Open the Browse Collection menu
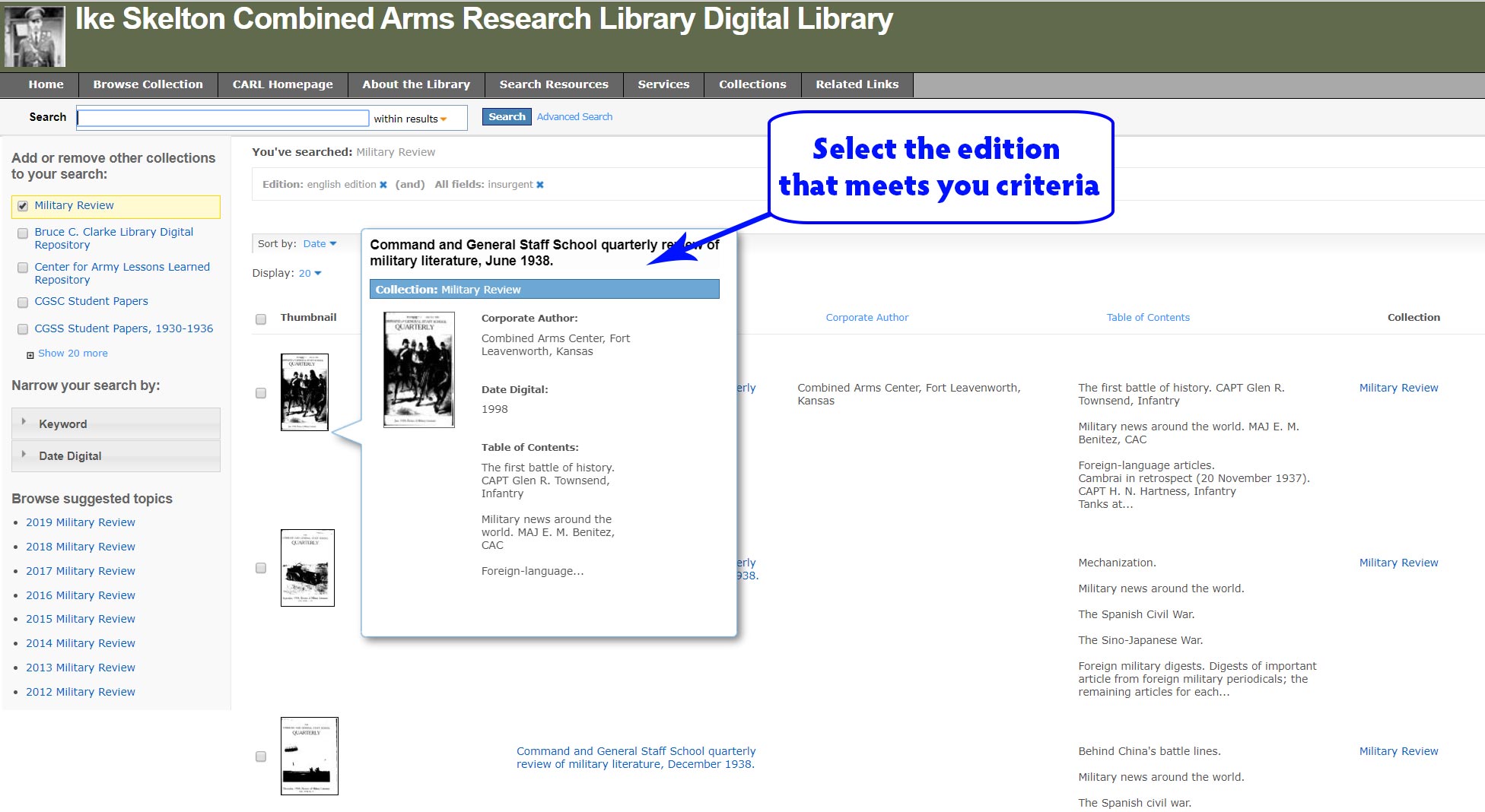1485x812 pixels. (148, 84)
